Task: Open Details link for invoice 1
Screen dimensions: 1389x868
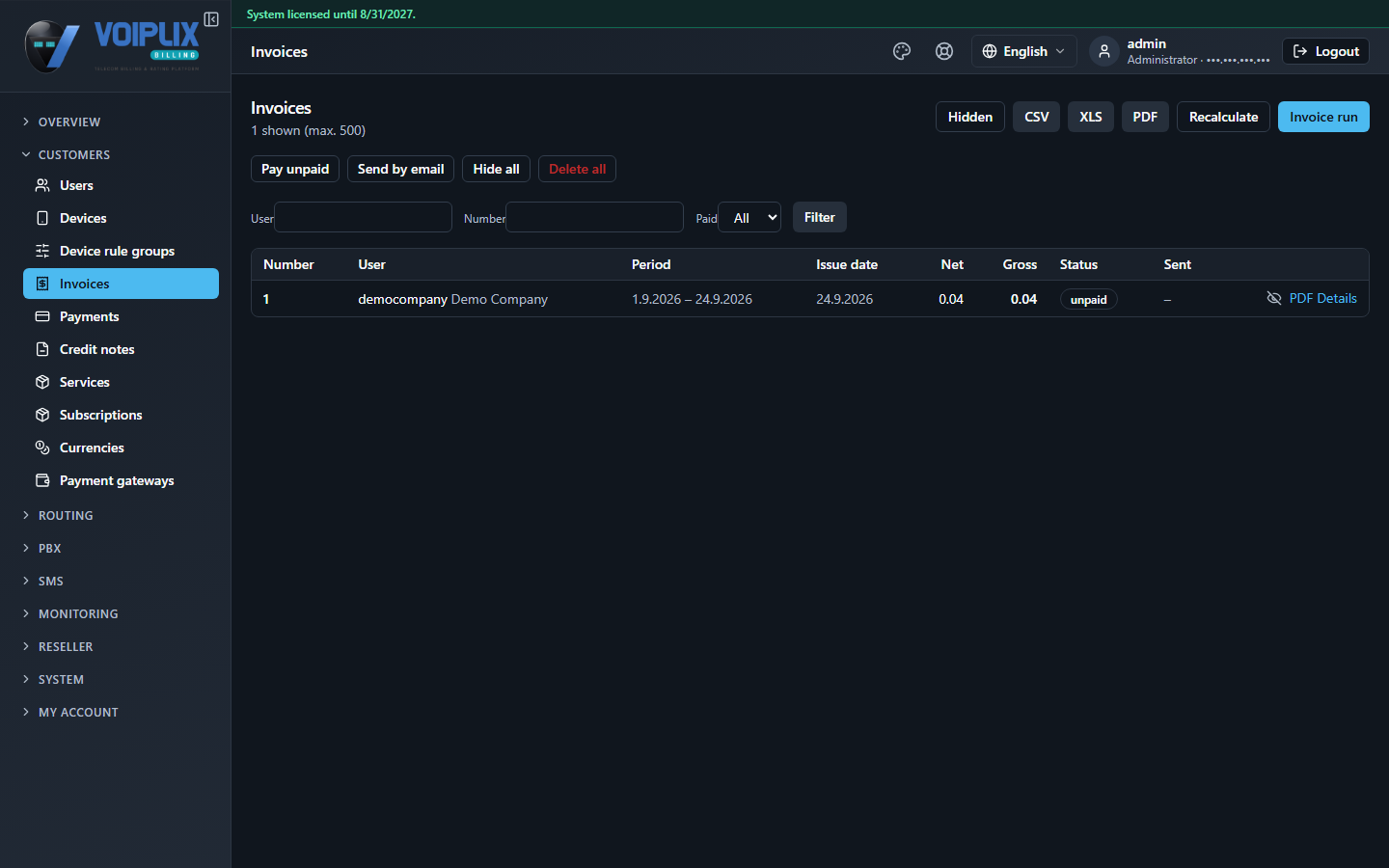Action: [1337, 298]
